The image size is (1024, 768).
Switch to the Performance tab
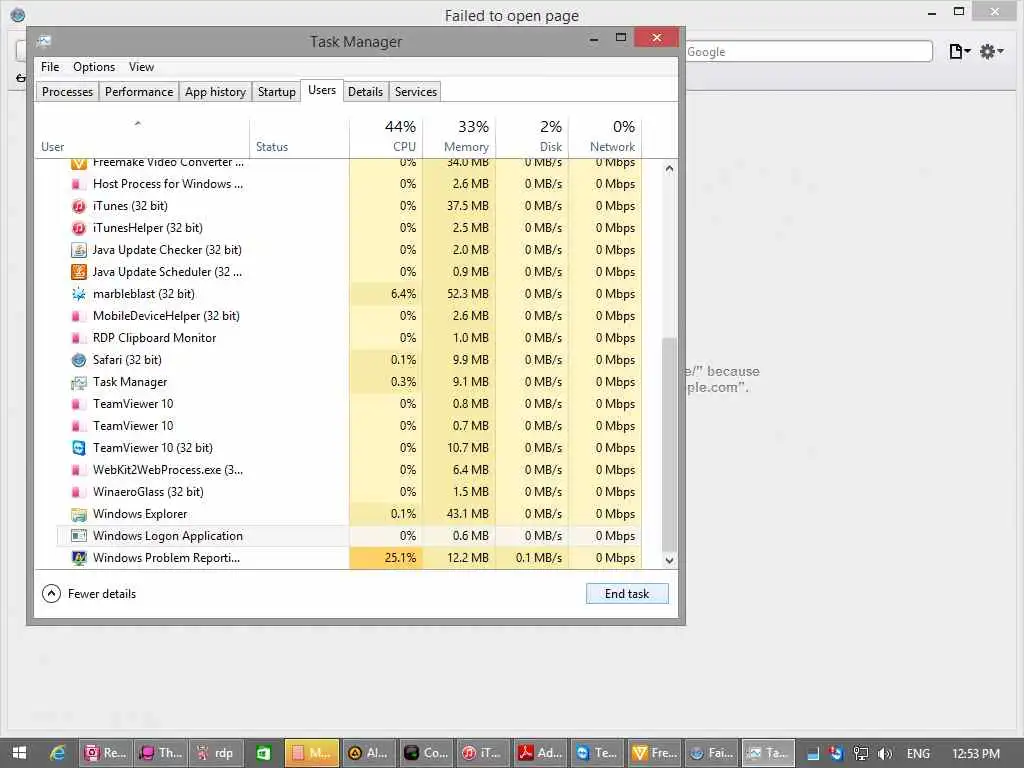(x=139, y=92)
